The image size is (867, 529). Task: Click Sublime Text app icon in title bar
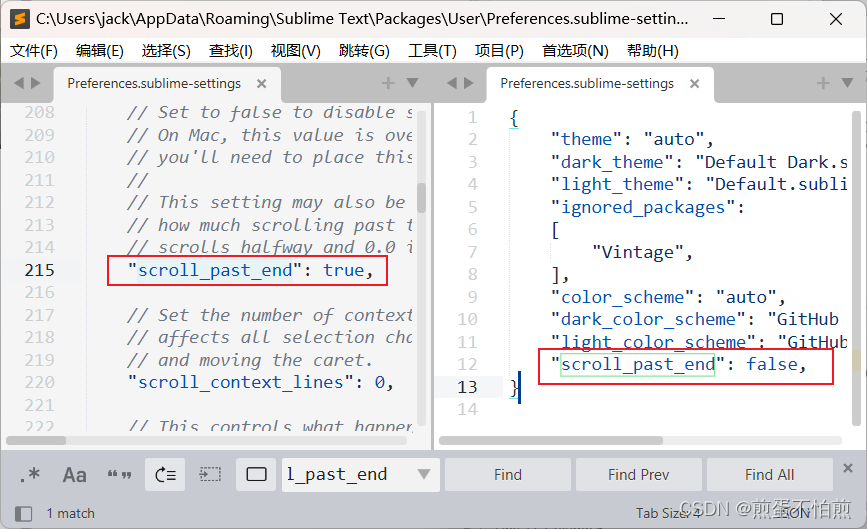click(x=19, y=19)
